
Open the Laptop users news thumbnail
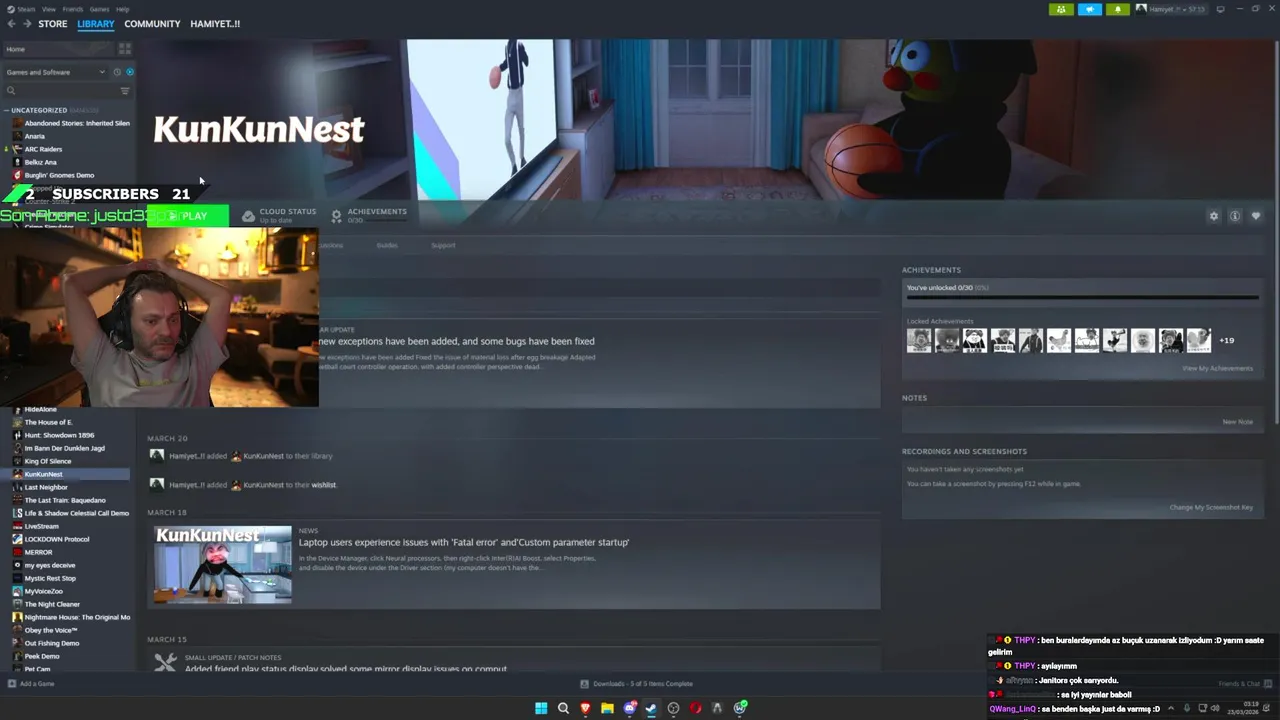(223, 565)
